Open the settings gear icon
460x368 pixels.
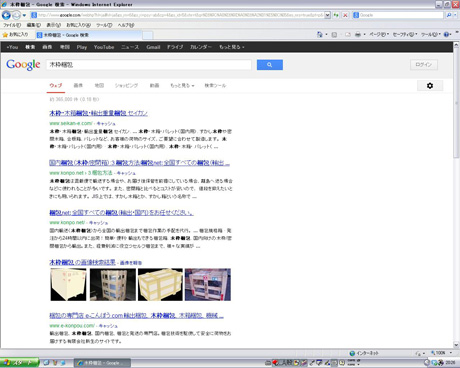(x=430, y=86)
